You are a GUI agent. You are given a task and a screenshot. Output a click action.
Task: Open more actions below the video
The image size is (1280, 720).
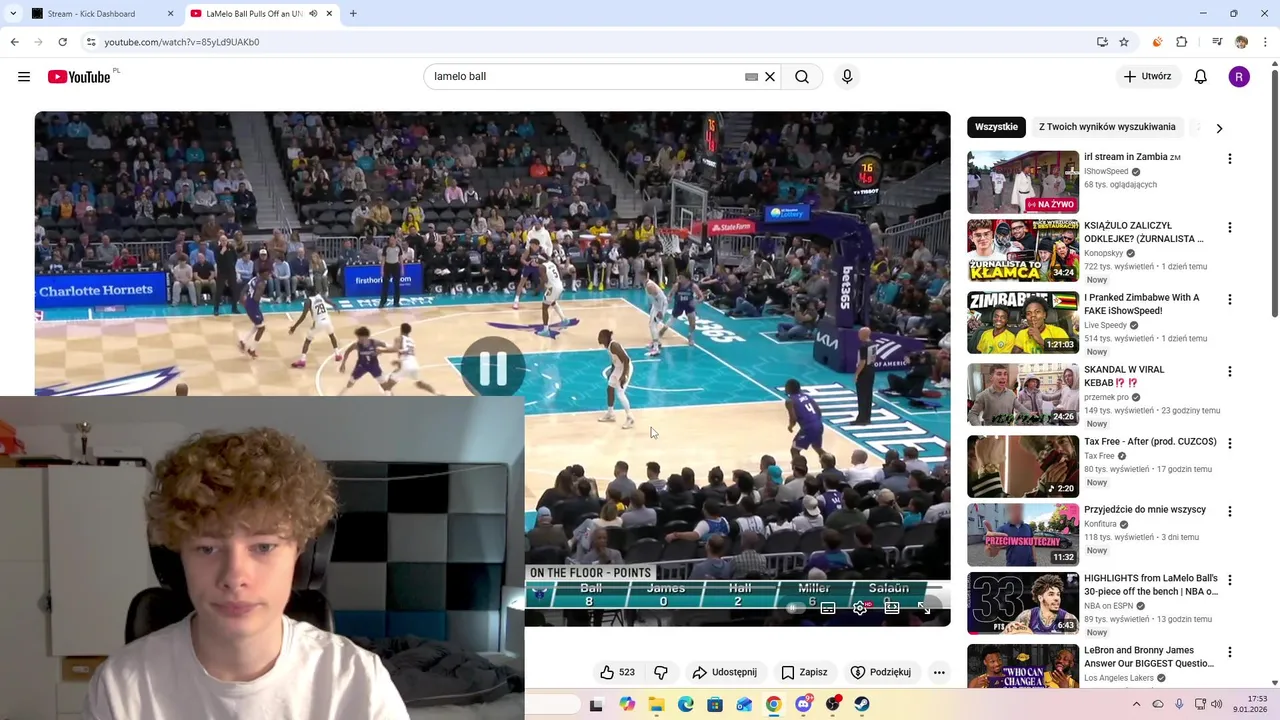tap(939, 672)
